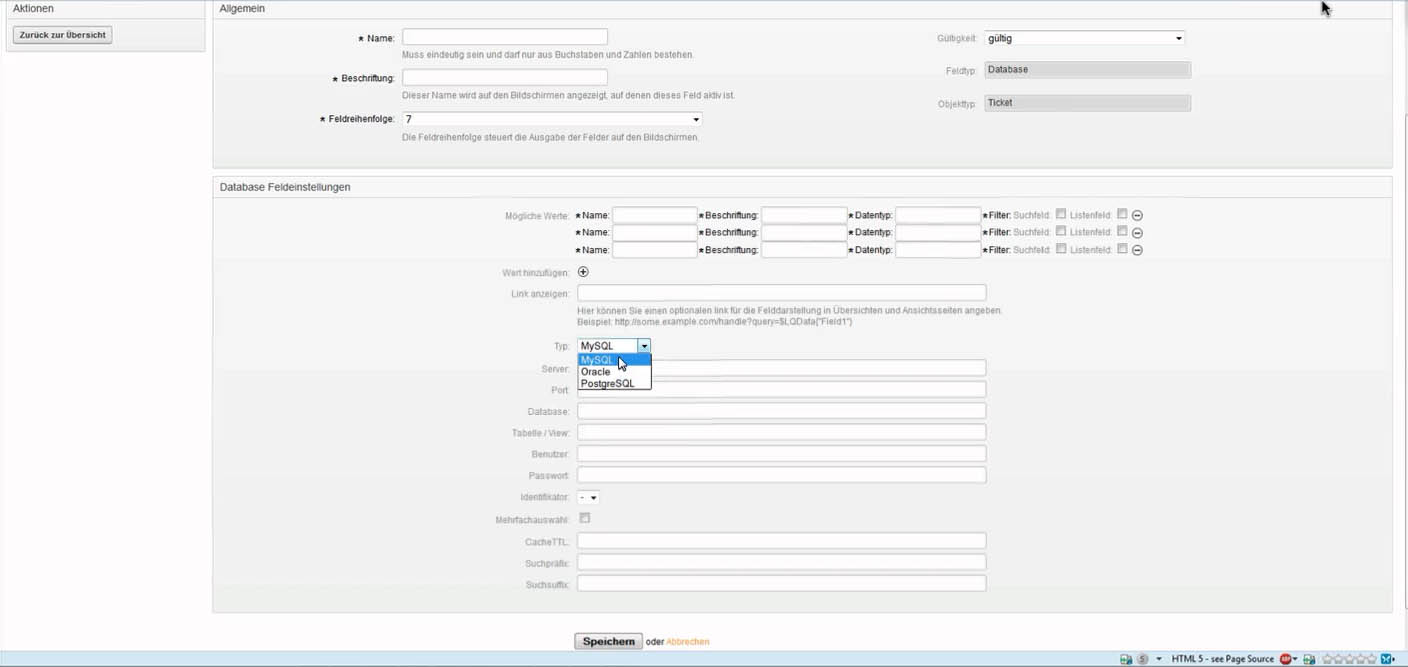Tick Listenfeld checkbox in first values row

click(1122, 214)
